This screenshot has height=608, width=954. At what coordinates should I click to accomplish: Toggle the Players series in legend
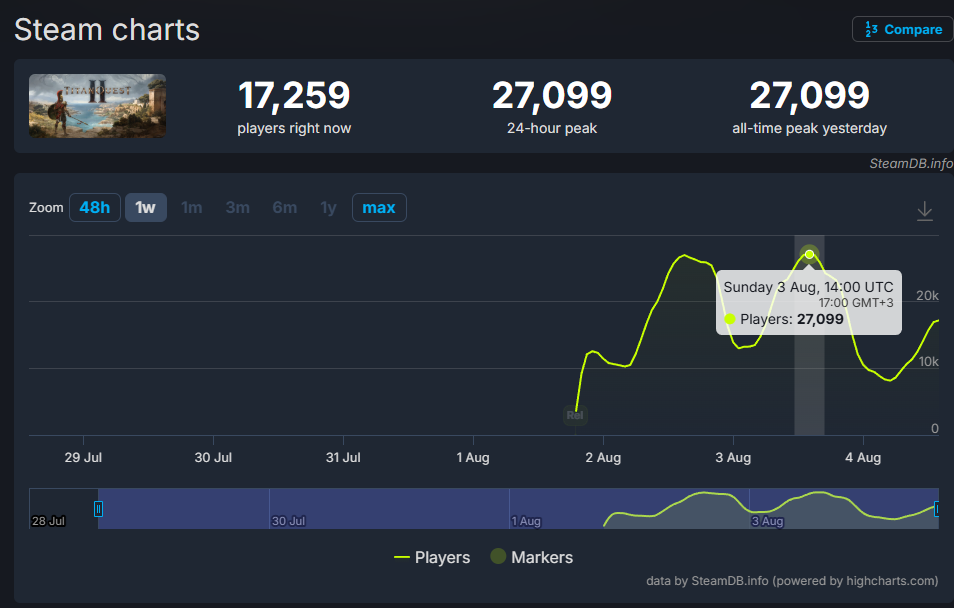click(x=432, y=557)
